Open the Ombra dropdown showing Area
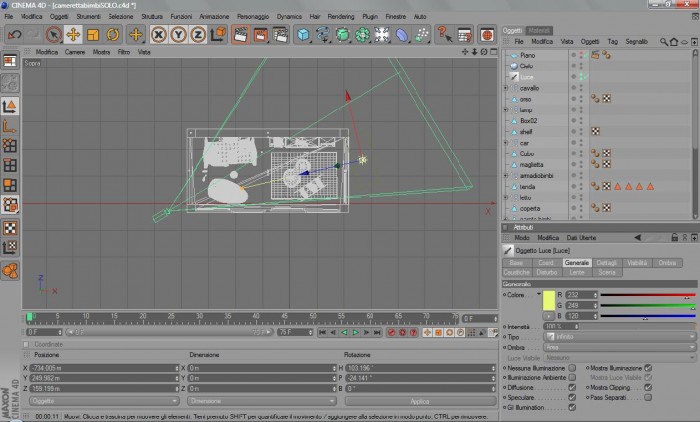700x422 pixels. click(x=620, y=347)
